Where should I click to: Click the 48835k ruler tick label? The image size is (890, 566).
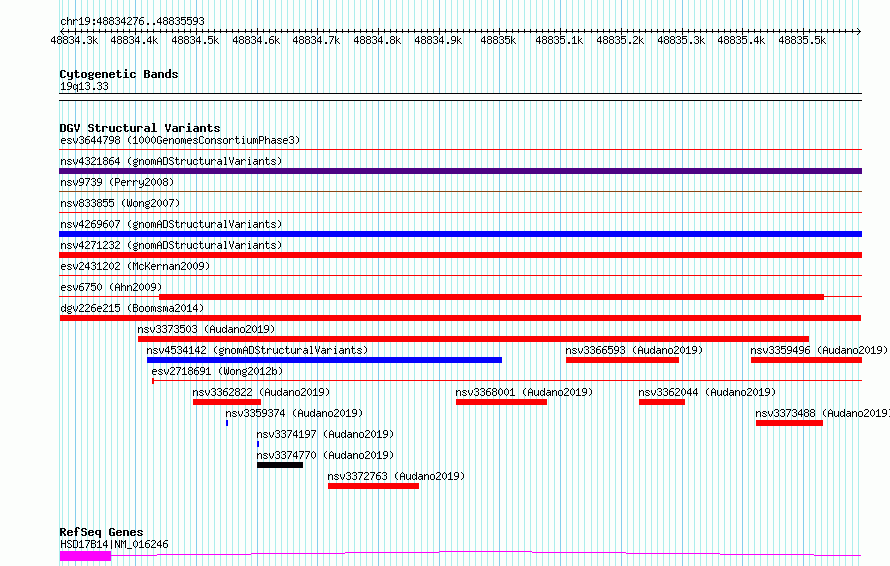[x=498, y=40]
